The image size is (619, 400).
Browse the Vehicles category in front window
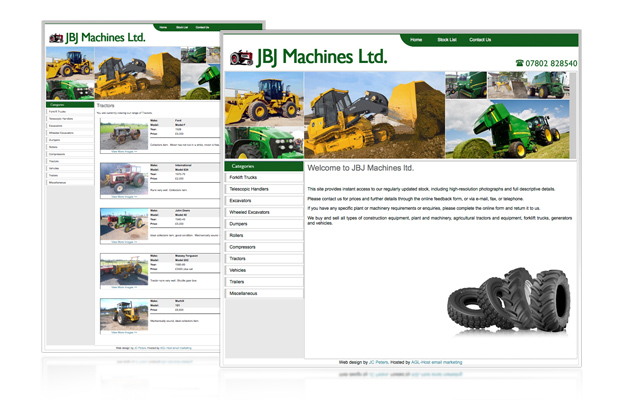click(x=264, y=270)
